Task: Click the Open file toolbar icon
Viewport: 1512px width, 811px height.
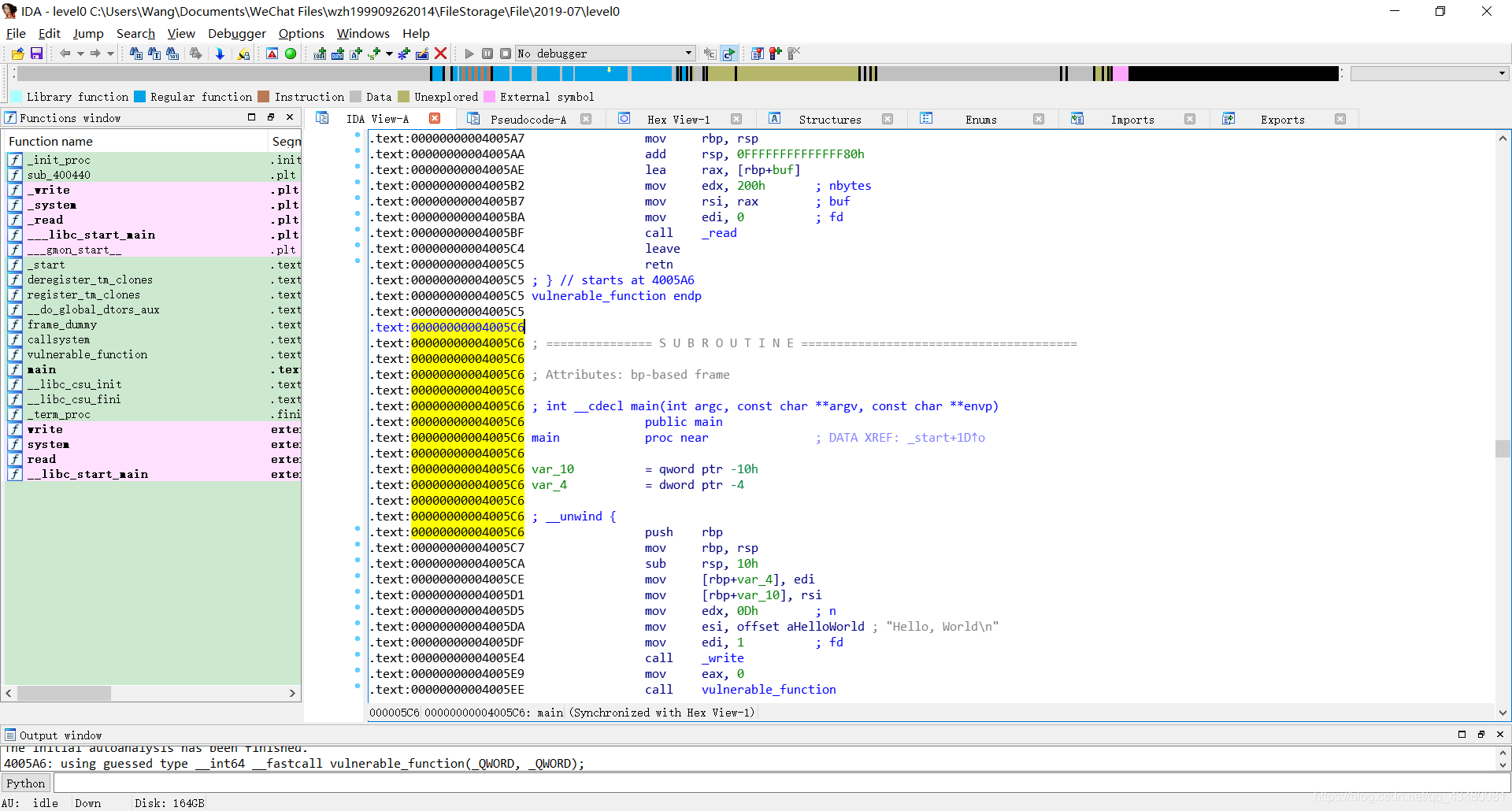Action: point(17,54)
